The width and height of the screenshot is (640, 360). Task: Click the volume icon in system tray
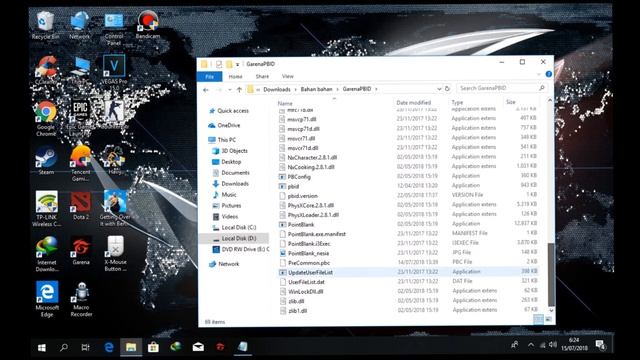point(553,345)
